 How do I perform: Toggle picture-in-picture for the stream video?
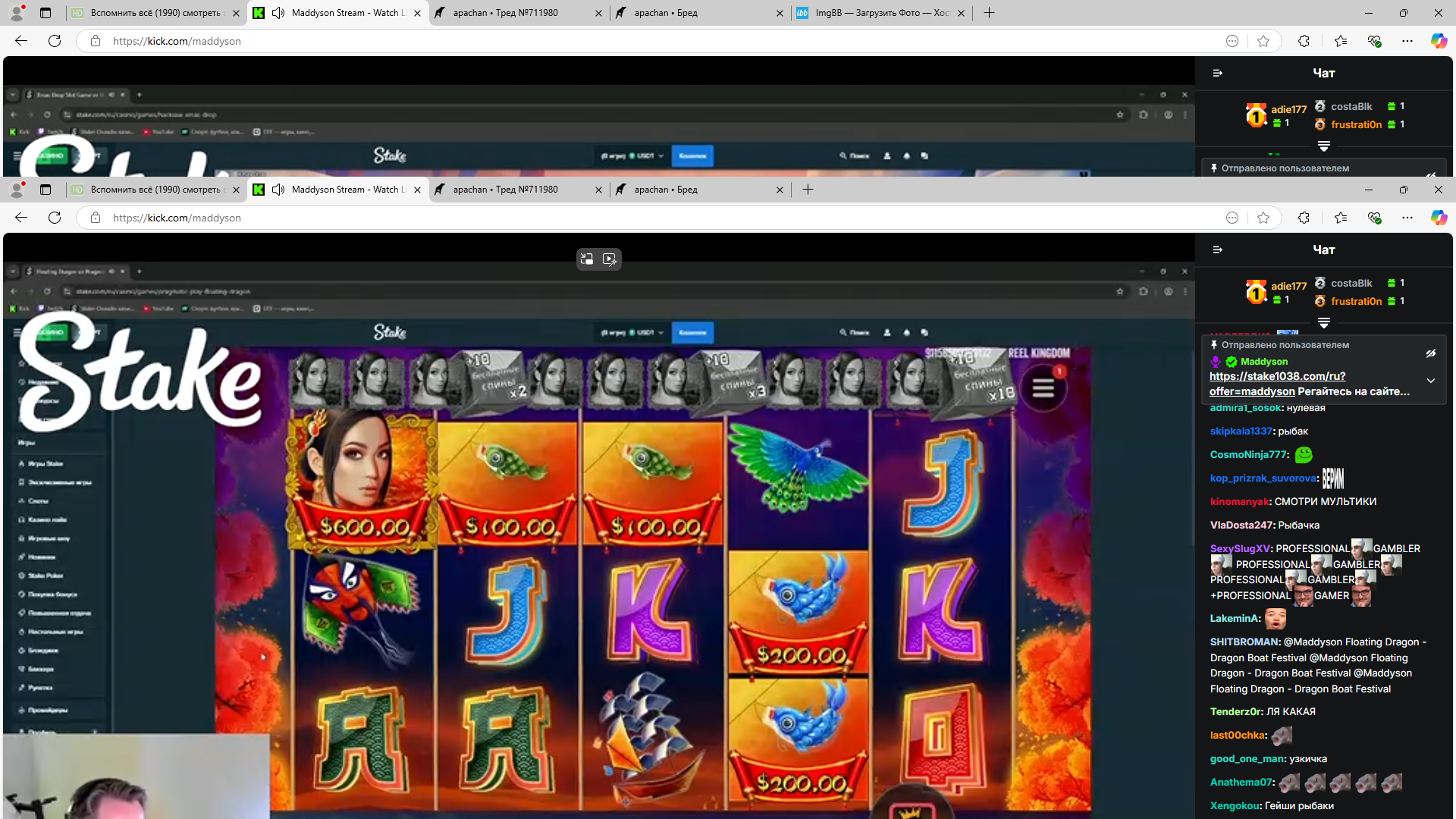point(587,259)
